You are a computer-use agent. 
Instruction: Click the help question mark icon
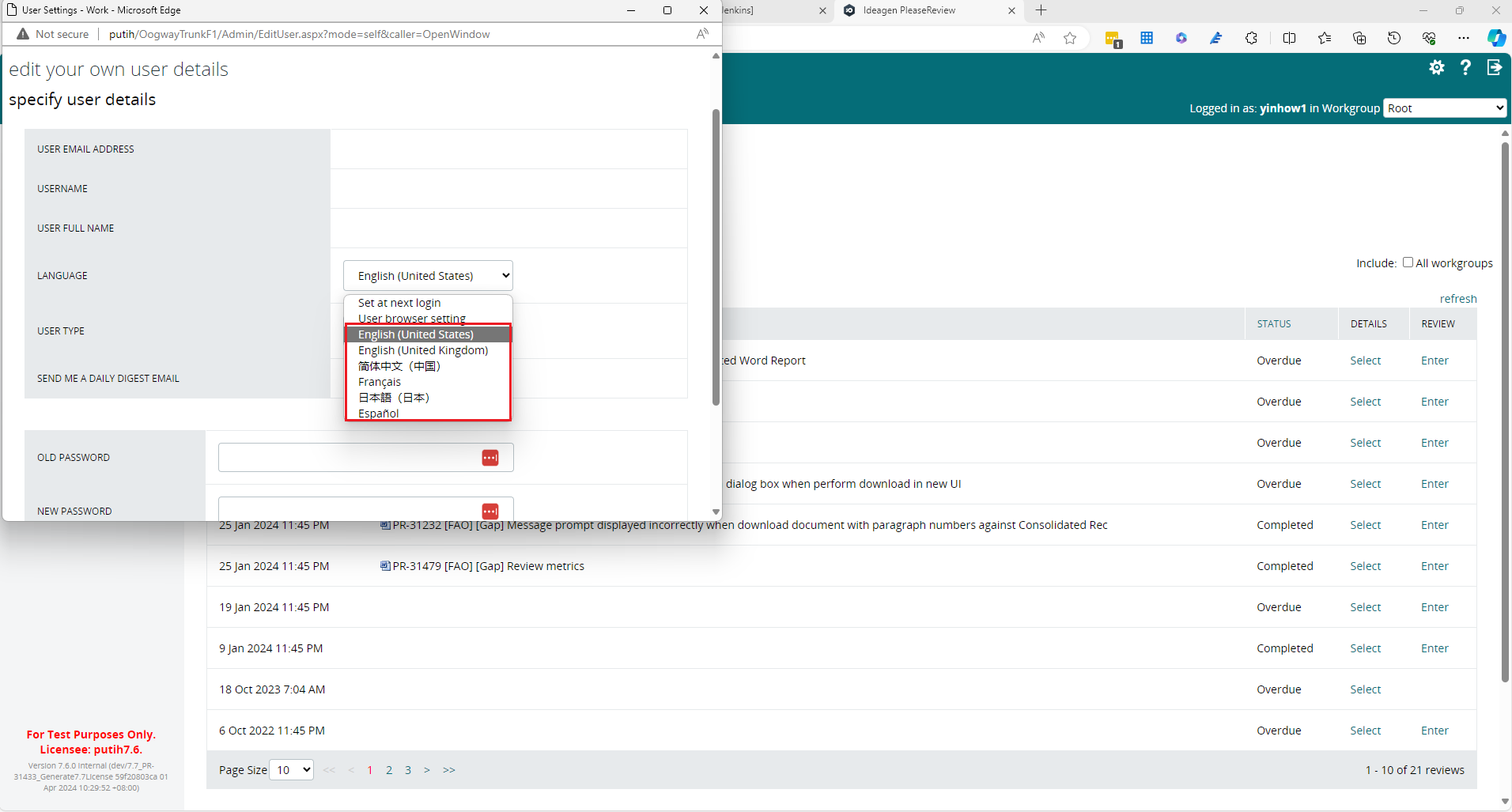pos(1465,68)
